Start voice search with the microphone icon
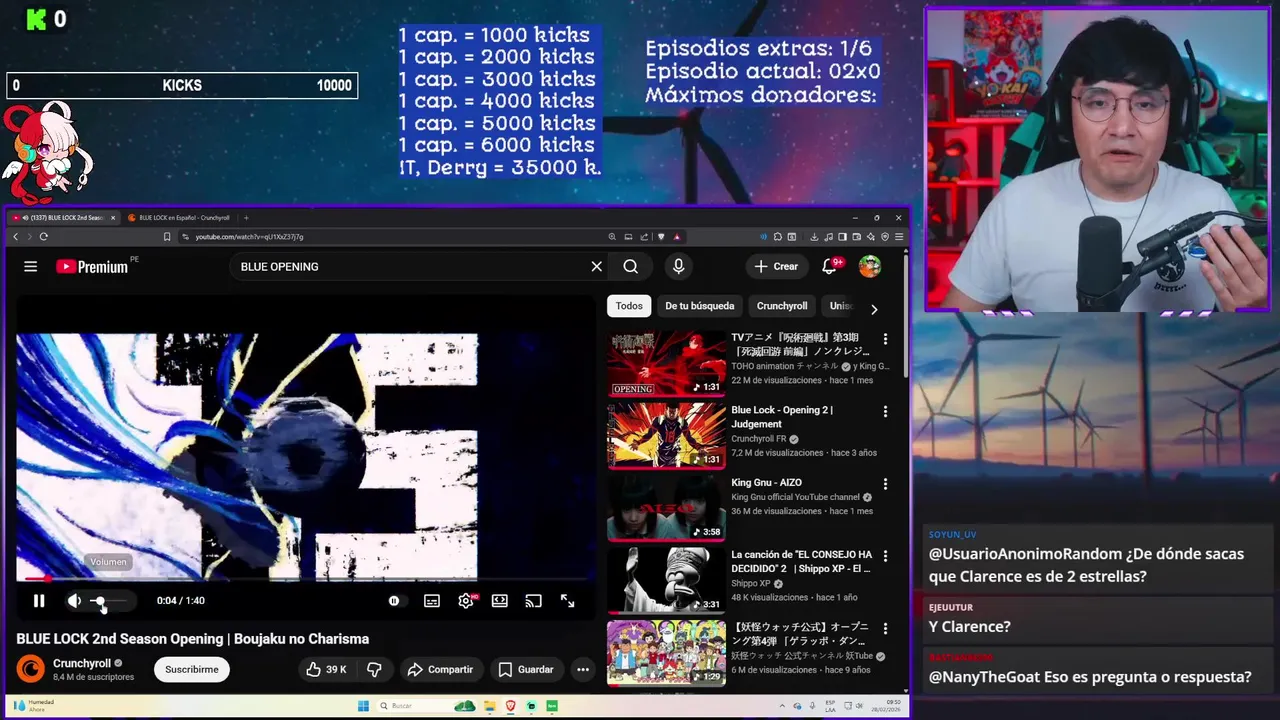This screenshot has width=1280, height=720. coord(678,266)
